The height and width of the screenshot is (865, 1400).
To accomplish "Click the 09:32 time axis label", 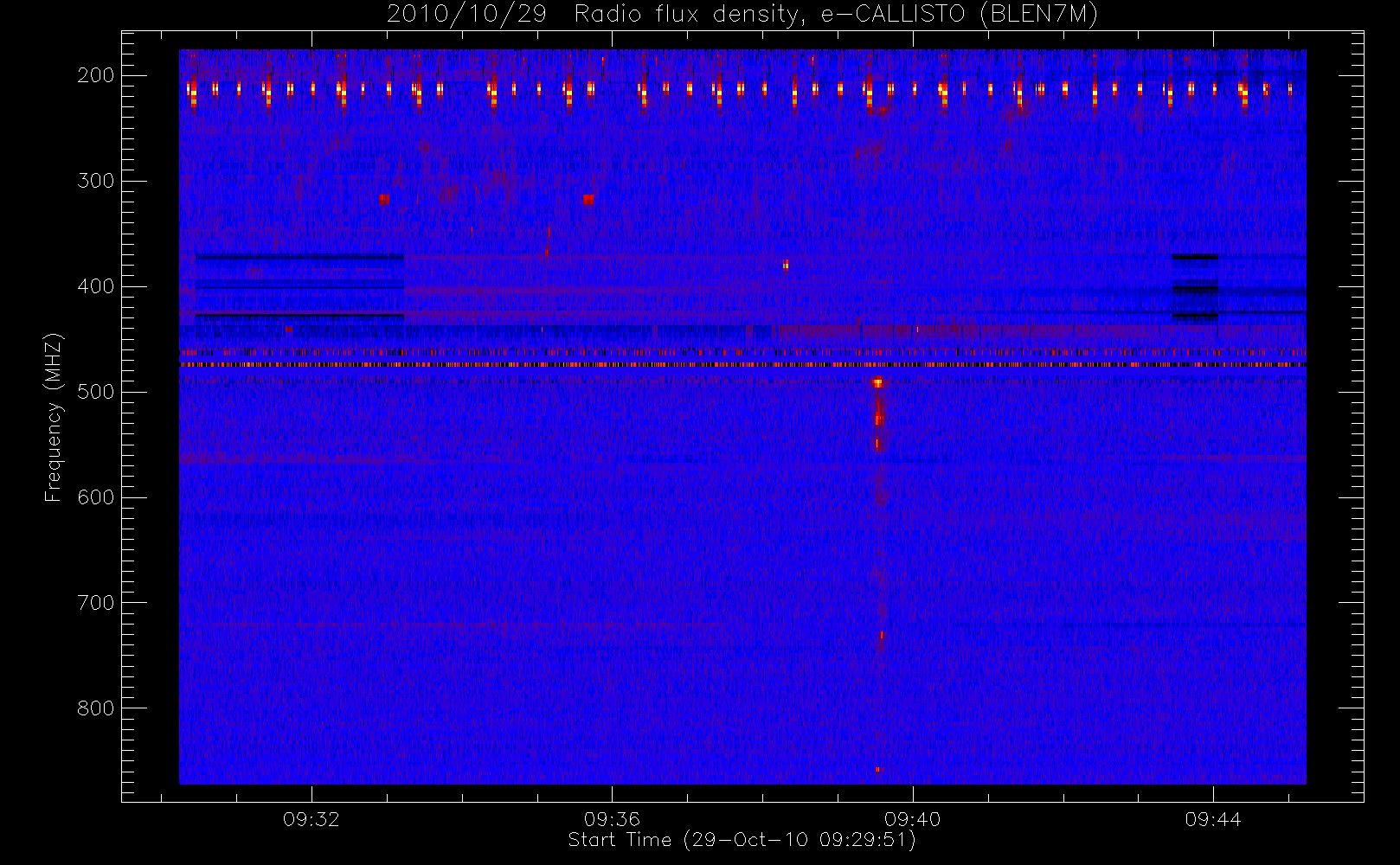I will click(x=311, y=819).
